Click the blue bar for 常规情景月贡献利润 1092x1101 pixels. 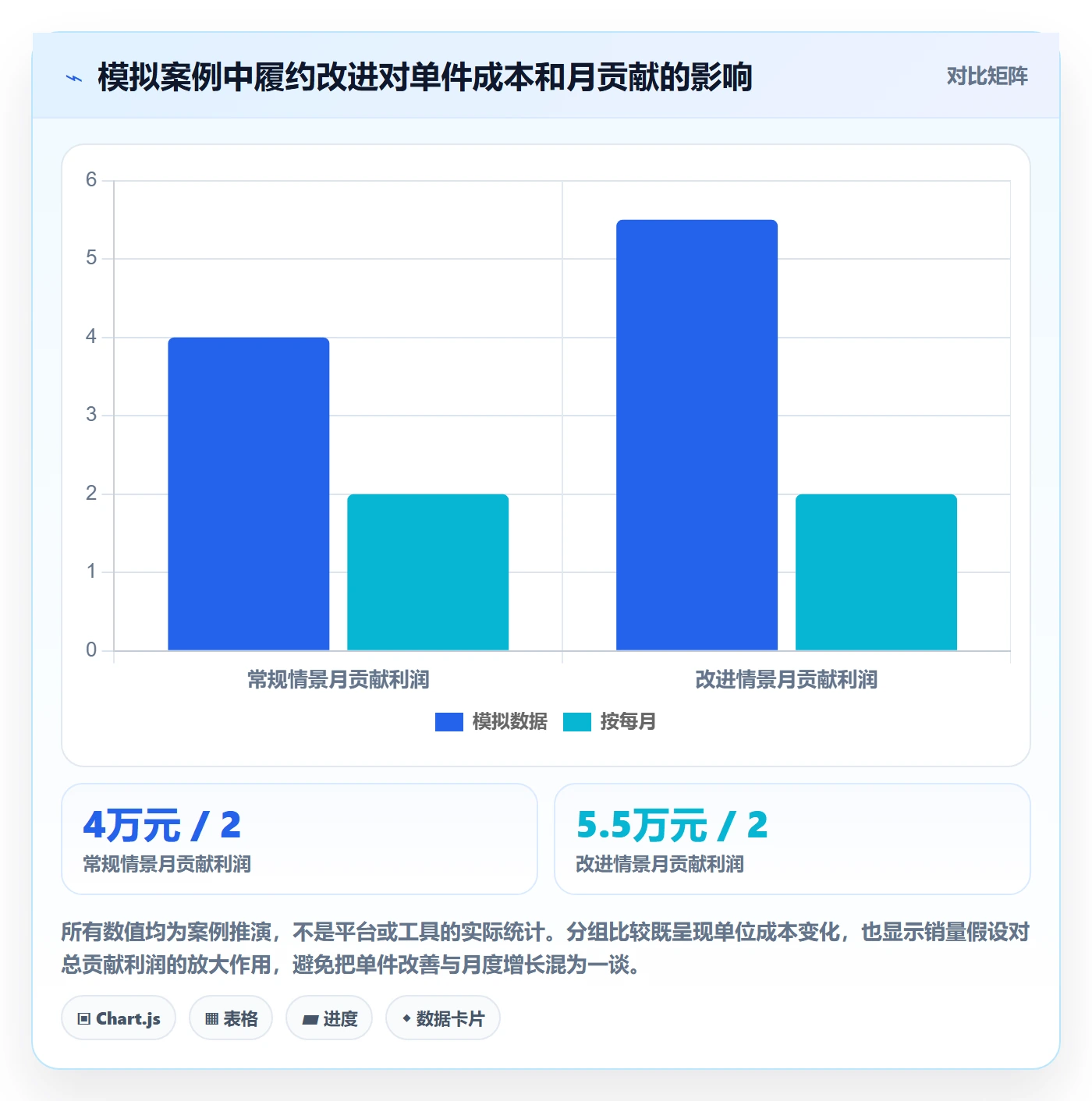249,494
